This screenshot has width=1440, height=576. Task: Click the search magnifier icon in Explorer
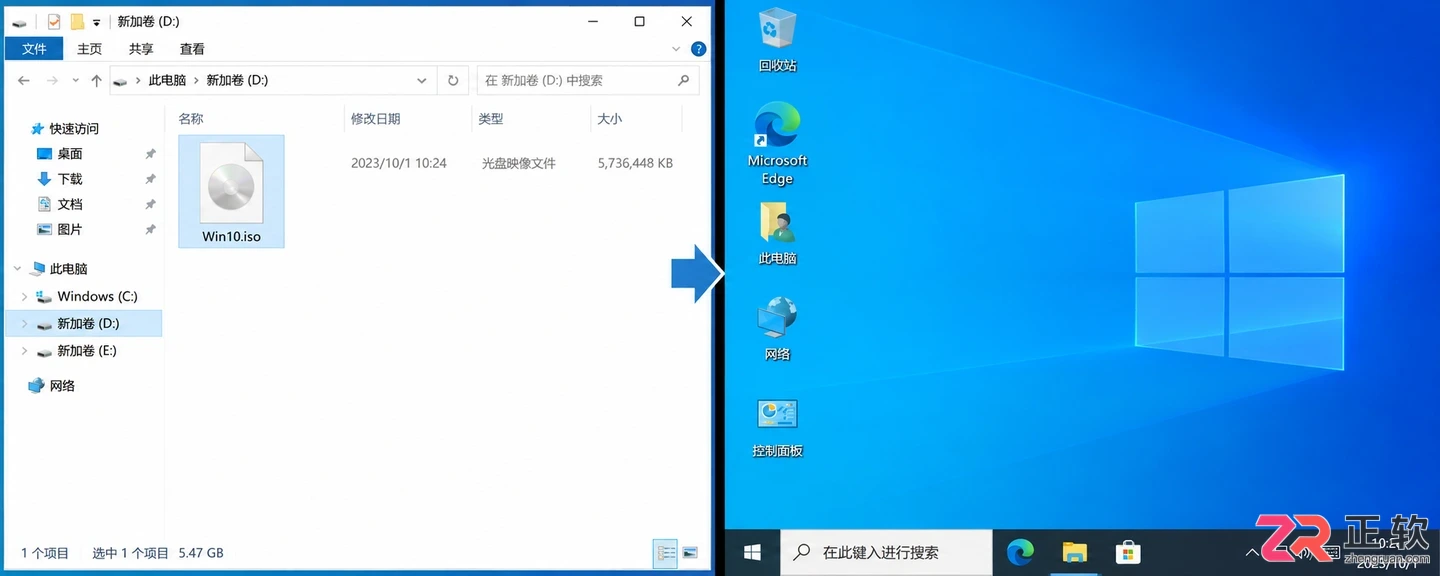point(684,80)
